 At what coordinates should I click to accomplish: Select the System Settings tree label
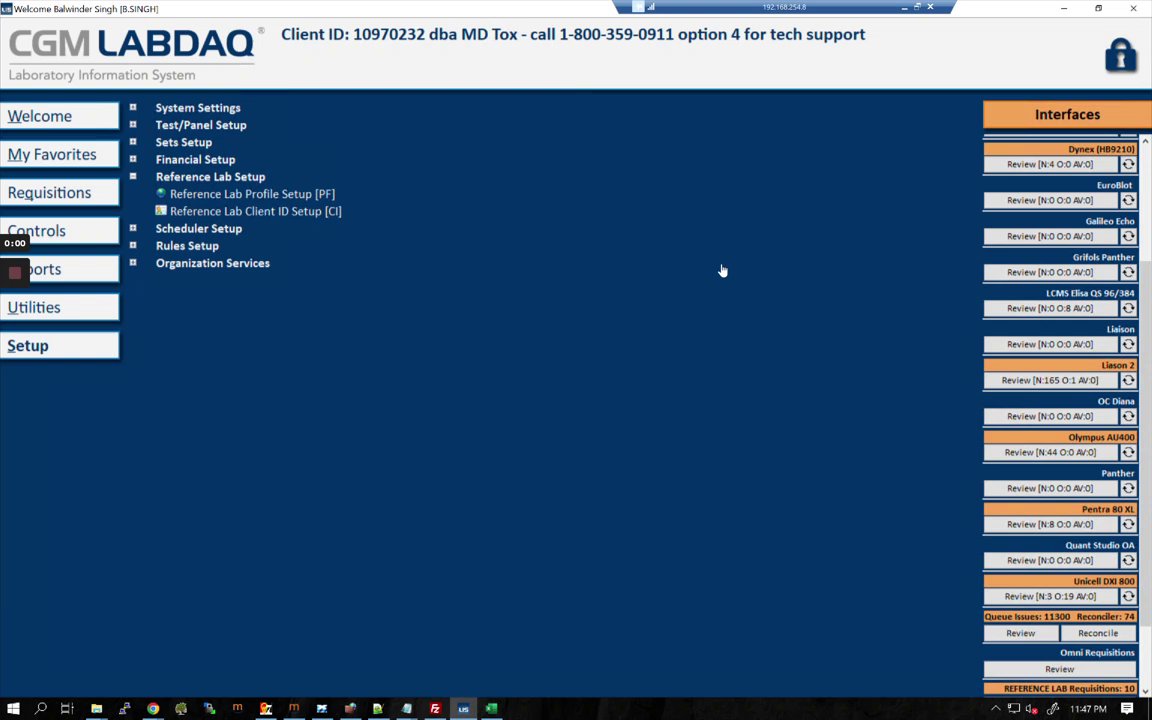pos(198,107)
